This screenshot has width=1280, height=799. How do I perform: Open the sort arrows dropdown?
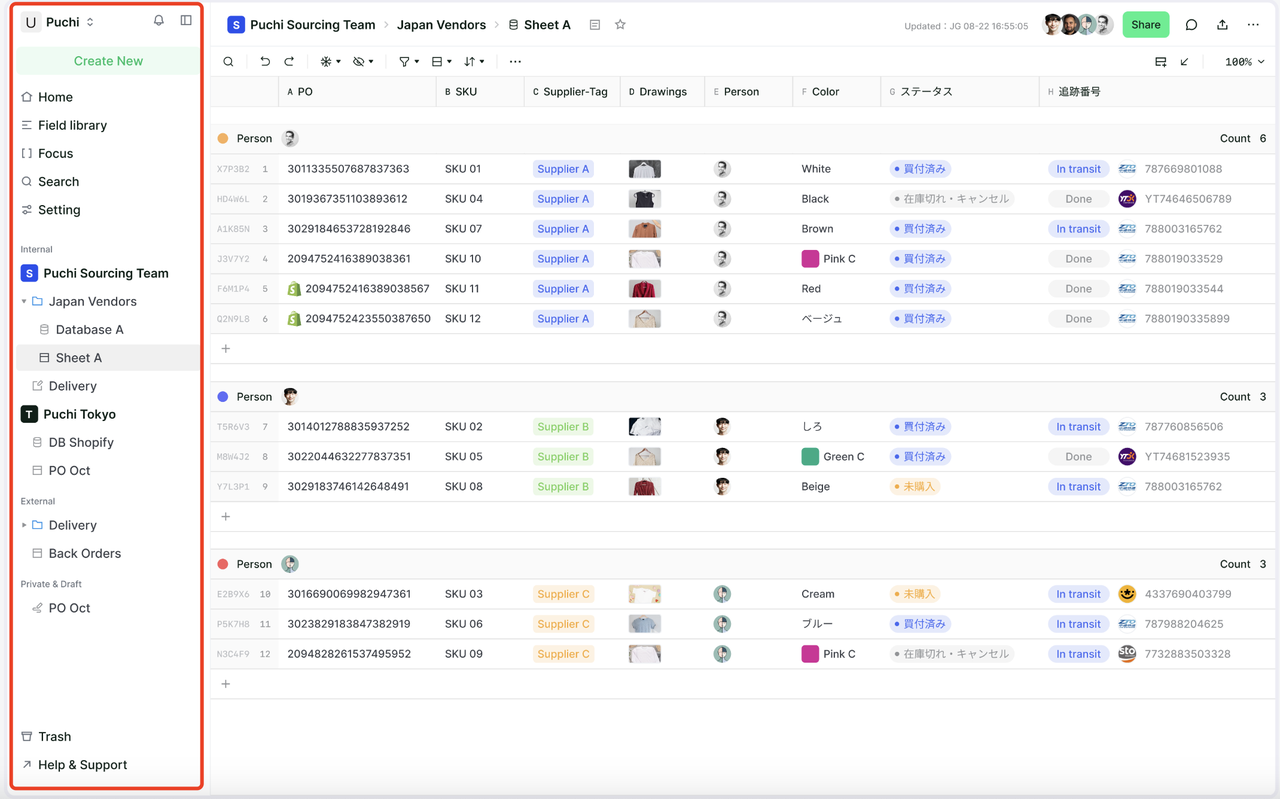click(474, 62)
